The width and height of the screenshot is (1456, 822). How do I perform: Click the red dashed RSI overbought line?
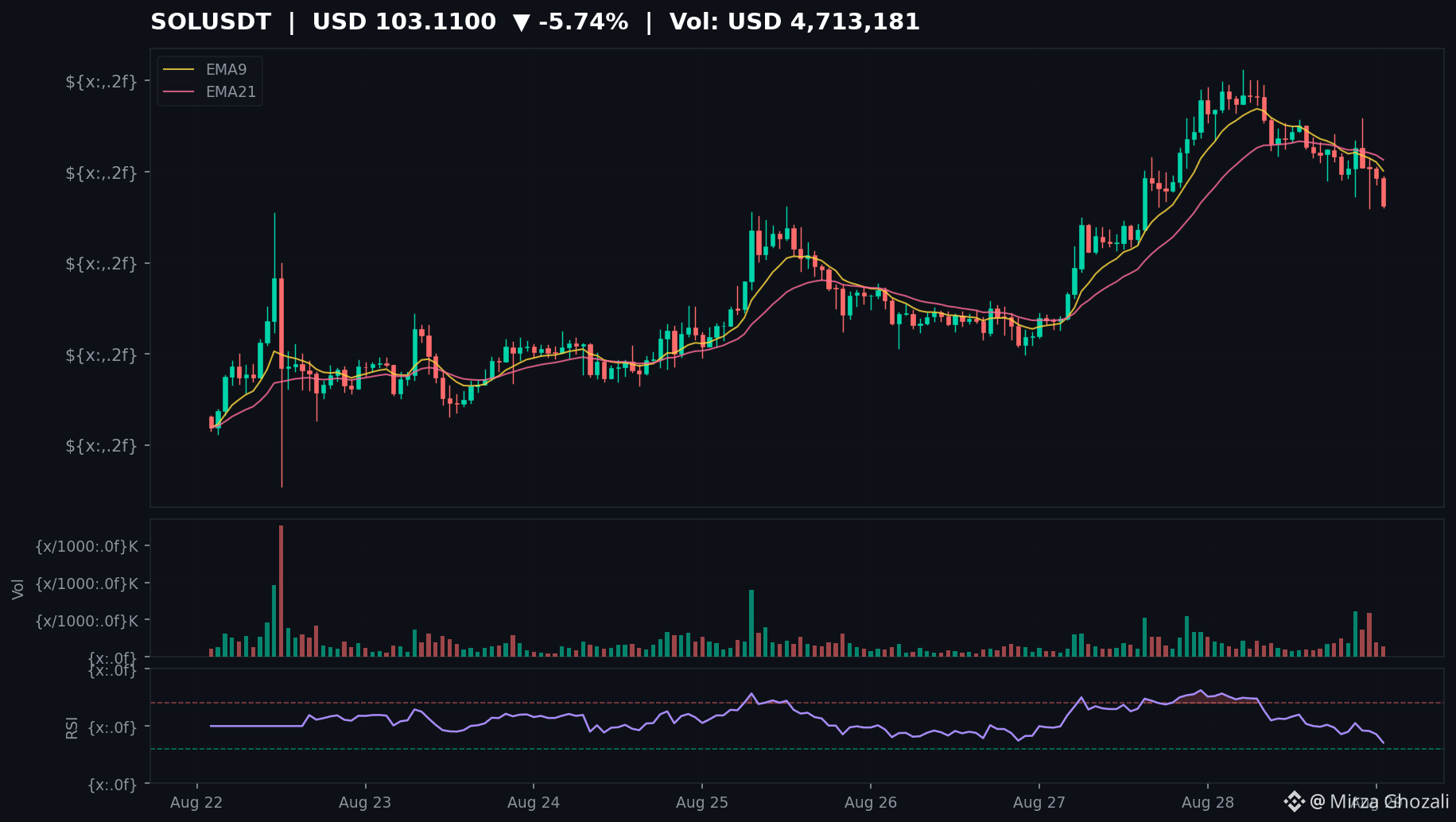[797, 703]
